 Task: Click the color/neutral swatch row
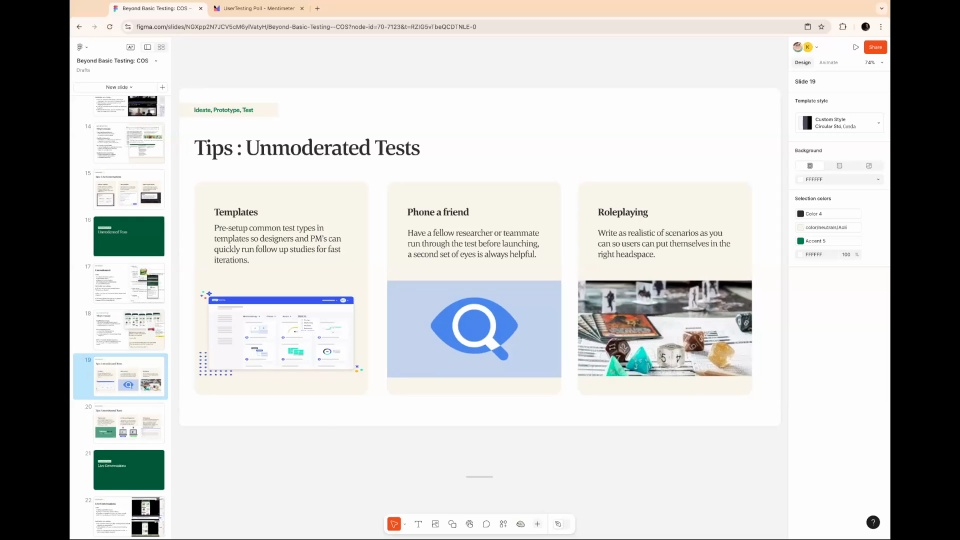(x=828, y=227)
